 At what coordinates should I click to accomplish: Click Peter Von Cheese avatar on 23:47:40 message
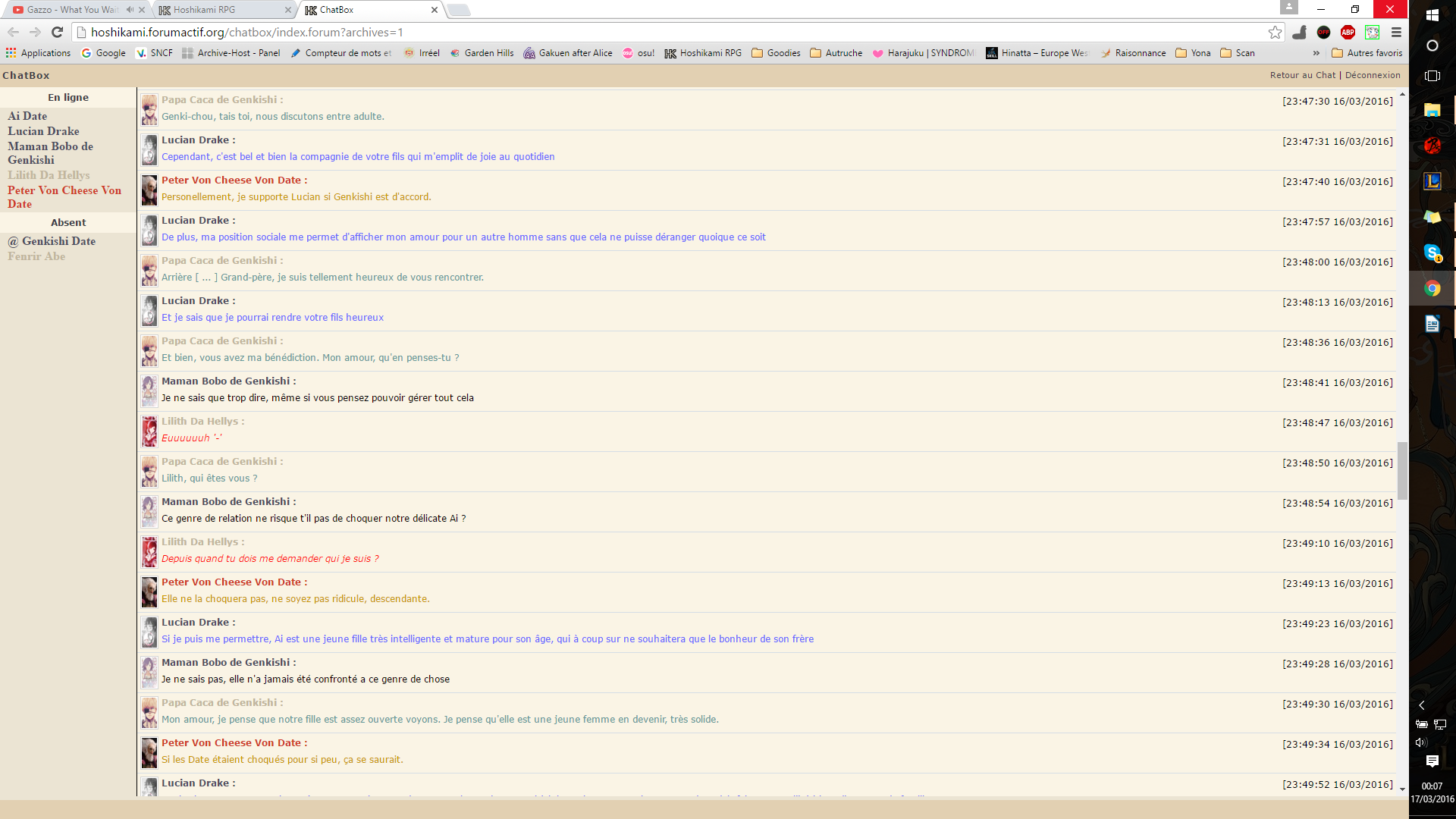[149, 190]
